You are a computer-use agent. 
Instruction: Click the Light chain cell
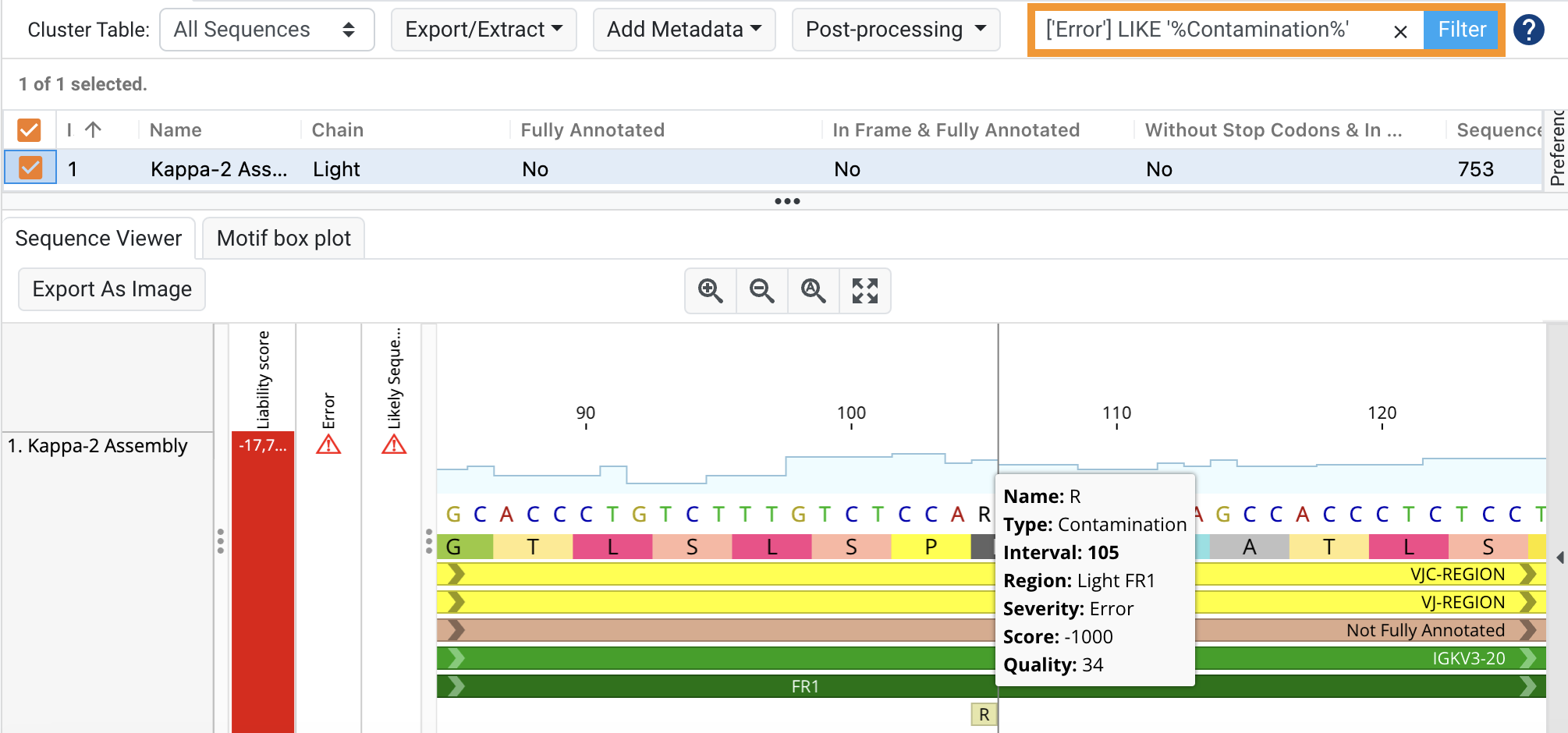pyautogui.click(x=336, y=169)
